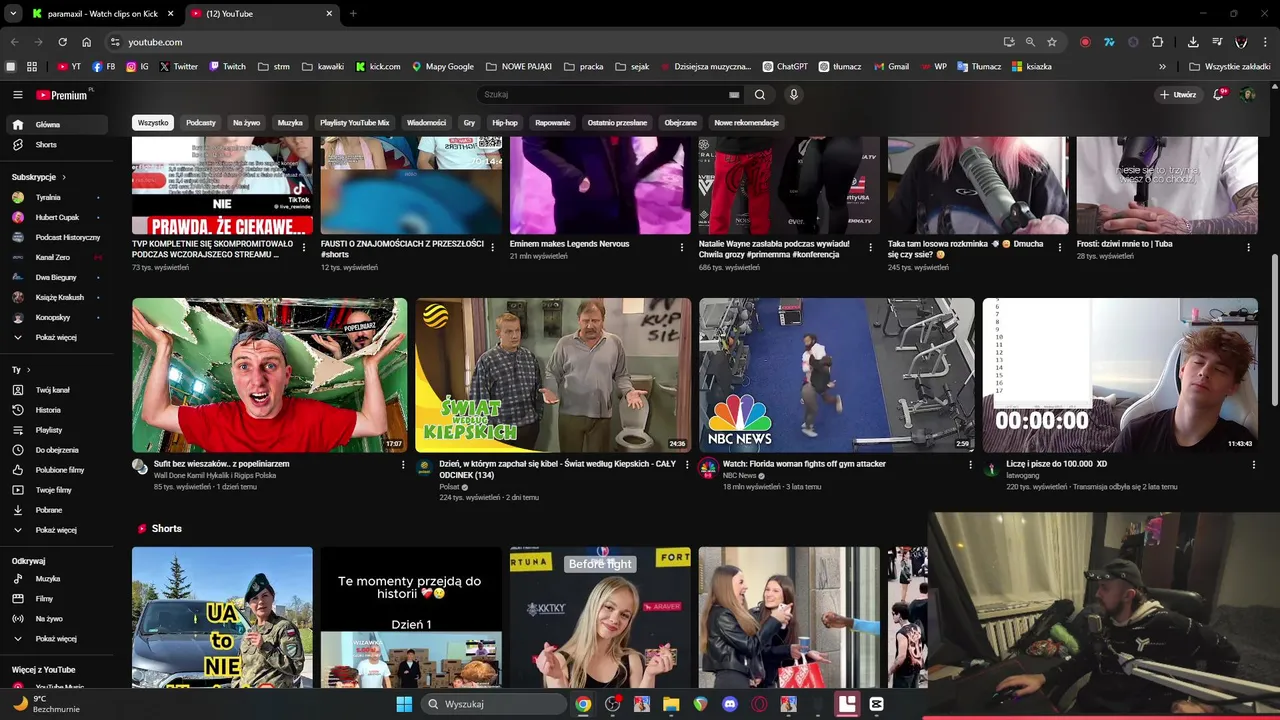Bookmark this page with star icon
Viewport: 1280px width, 720px height.
pos(1052,42)
